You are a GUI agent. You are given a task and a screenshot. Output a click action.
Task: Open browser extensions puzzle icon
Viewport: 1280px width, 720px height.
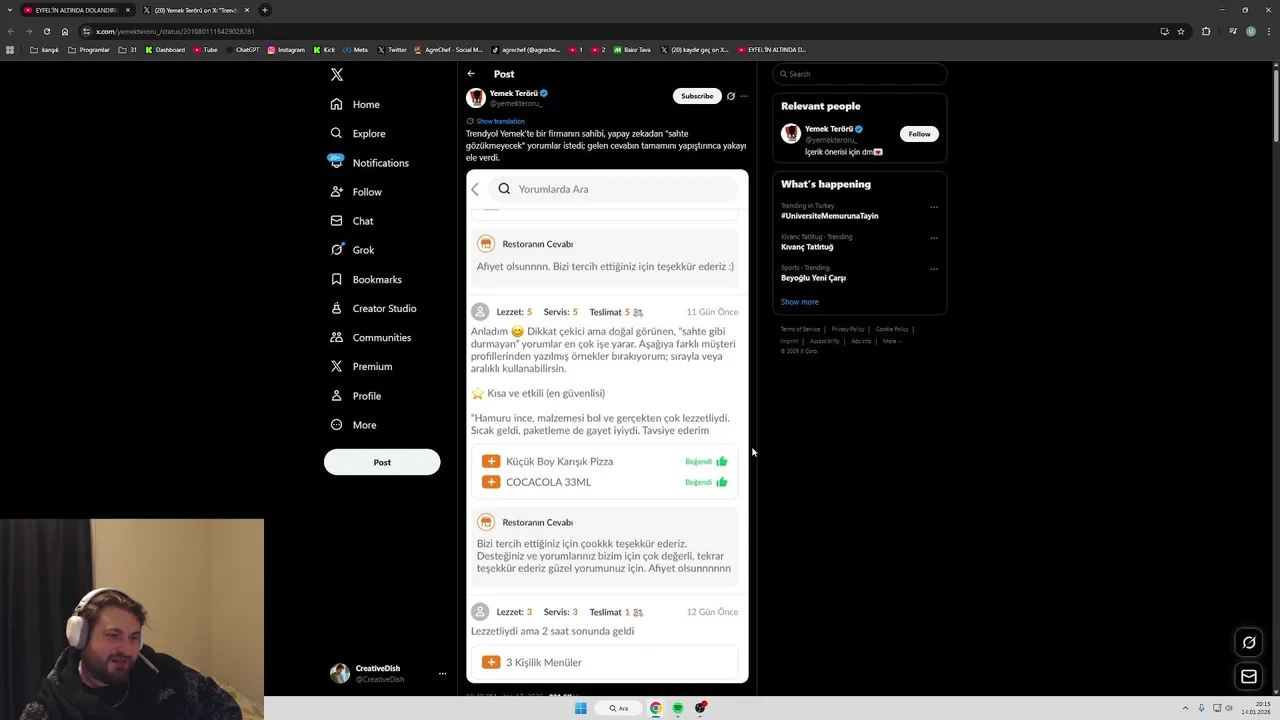[1206, 31]
